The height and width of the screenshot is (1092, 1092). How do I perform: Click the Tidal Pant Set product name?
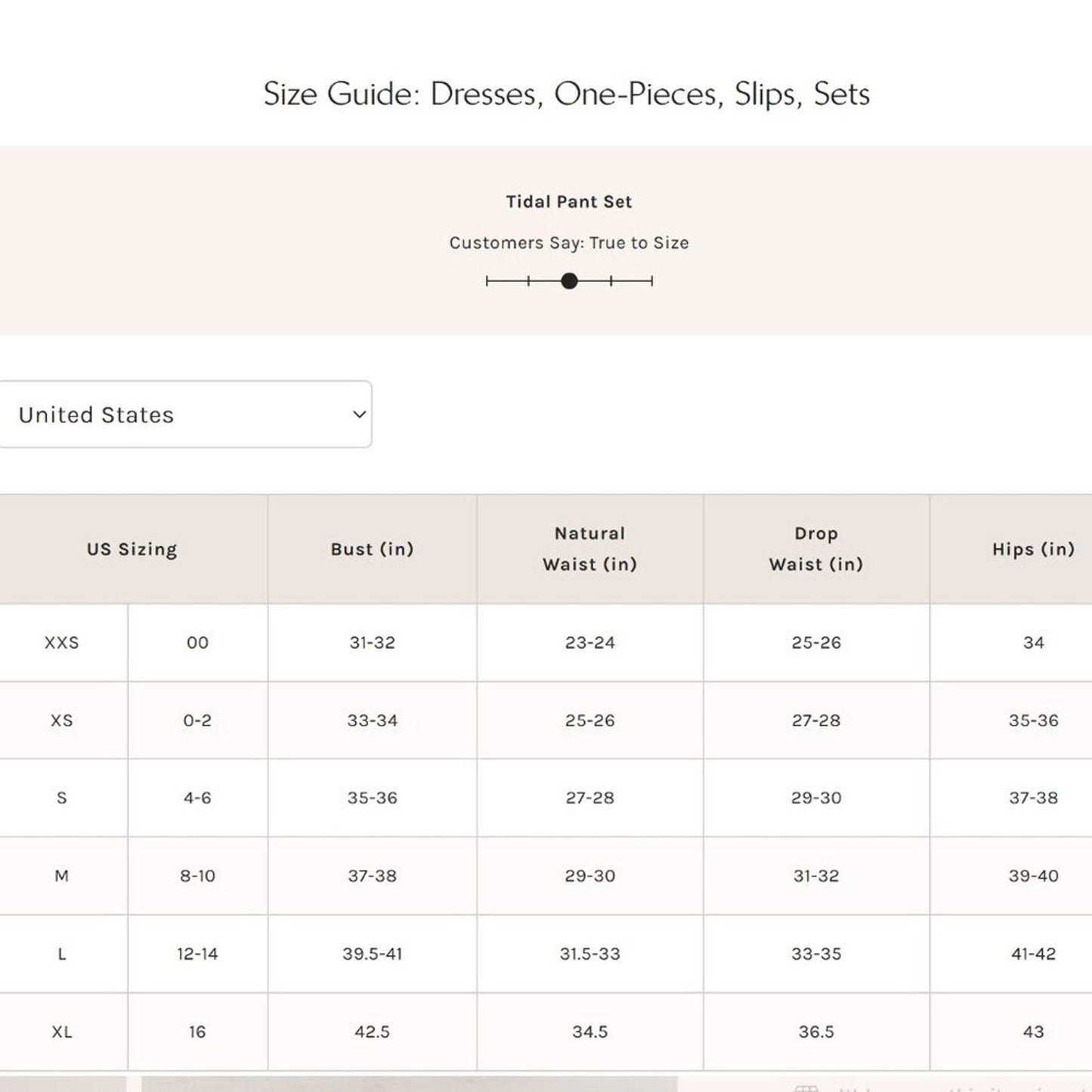click(x=568, y=202)
